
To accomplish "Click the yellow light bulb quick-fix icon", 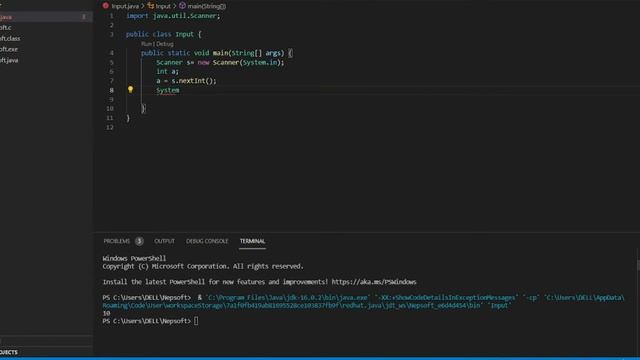I will click(130, 89).
